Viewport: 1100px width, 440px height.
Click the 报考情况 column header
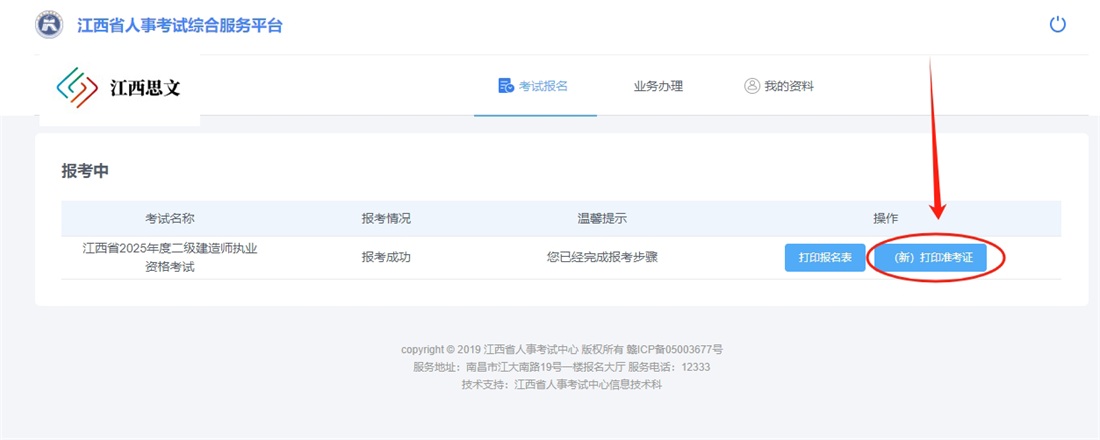tap(386, 218)
